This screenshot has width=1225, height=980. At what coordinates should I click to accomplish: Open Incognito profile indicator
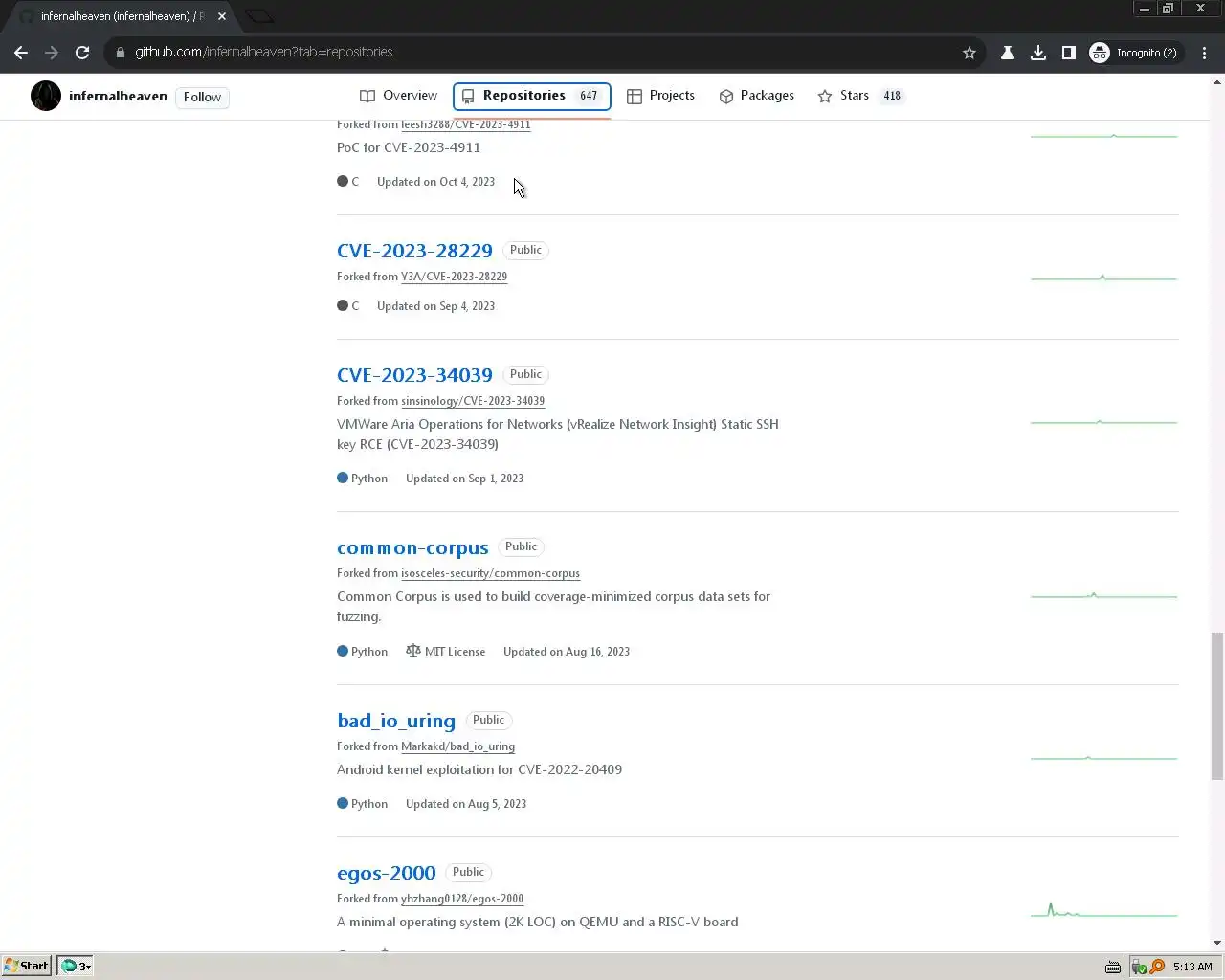[x=1134, y=53]
